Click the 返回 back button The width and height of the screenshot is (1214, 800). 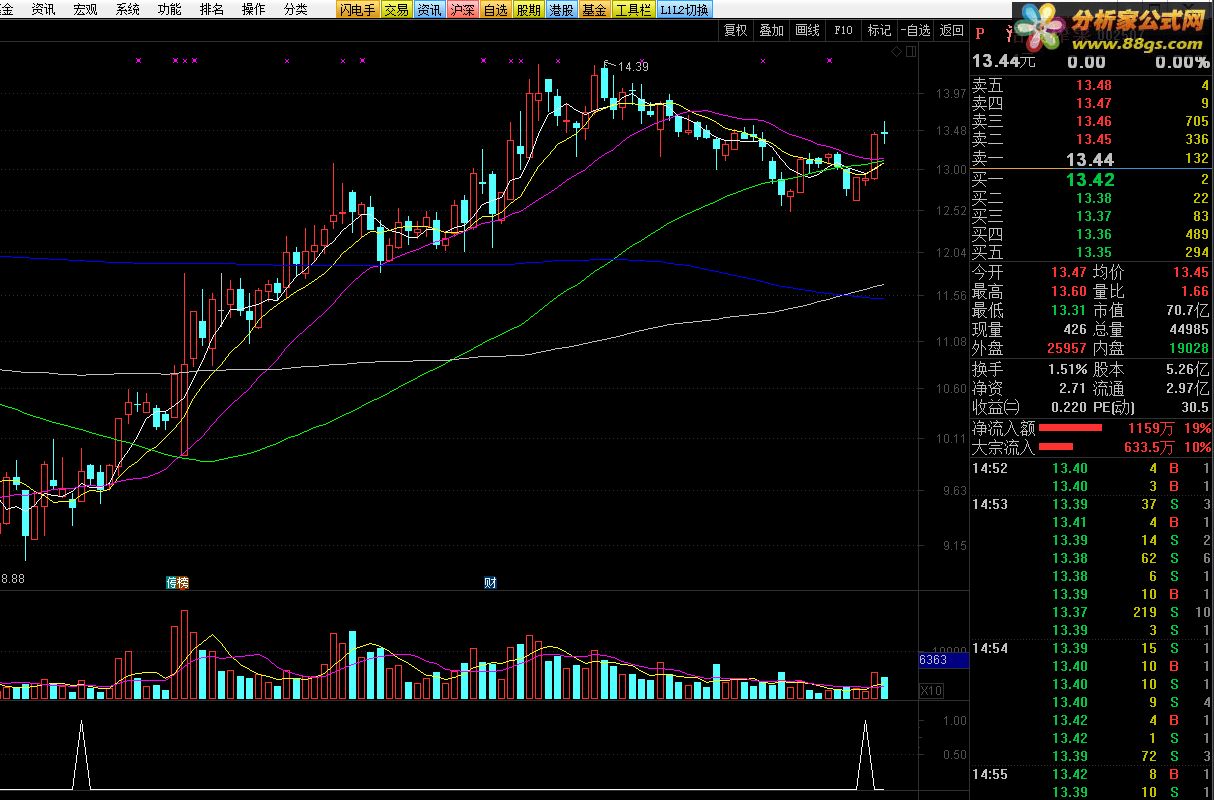coord(952,31)
